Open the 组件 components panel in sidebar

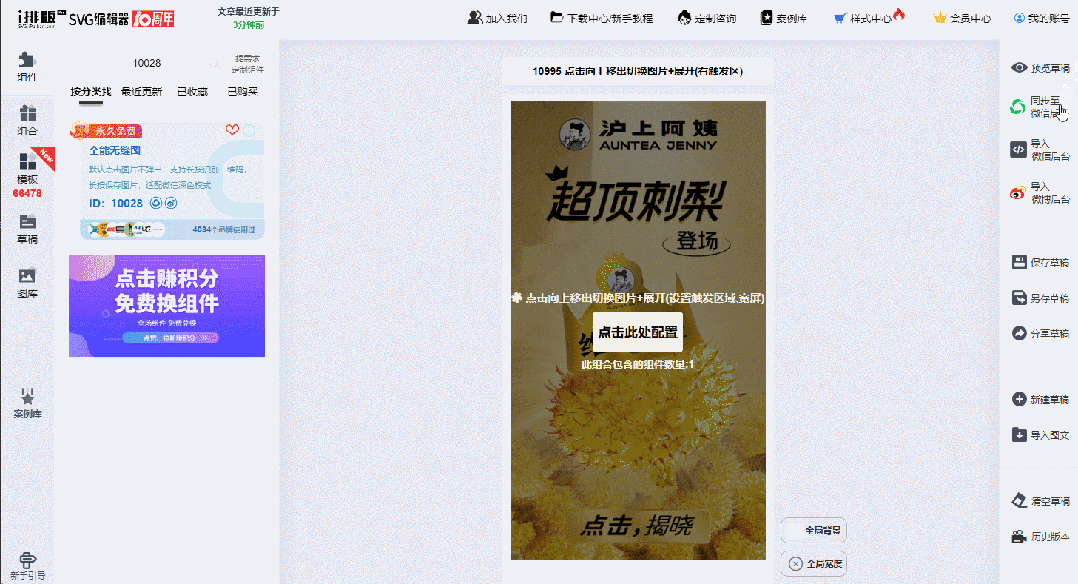(27, 67)
